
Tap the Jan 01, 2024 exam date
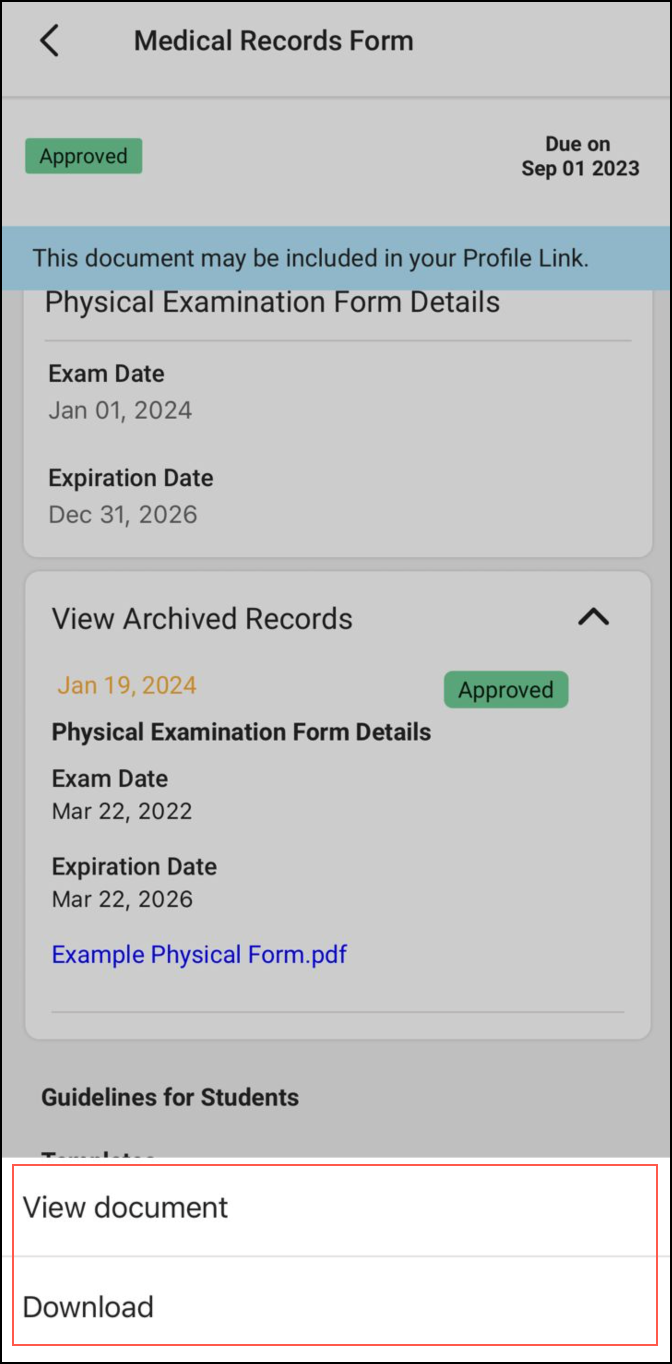point(120,410)
